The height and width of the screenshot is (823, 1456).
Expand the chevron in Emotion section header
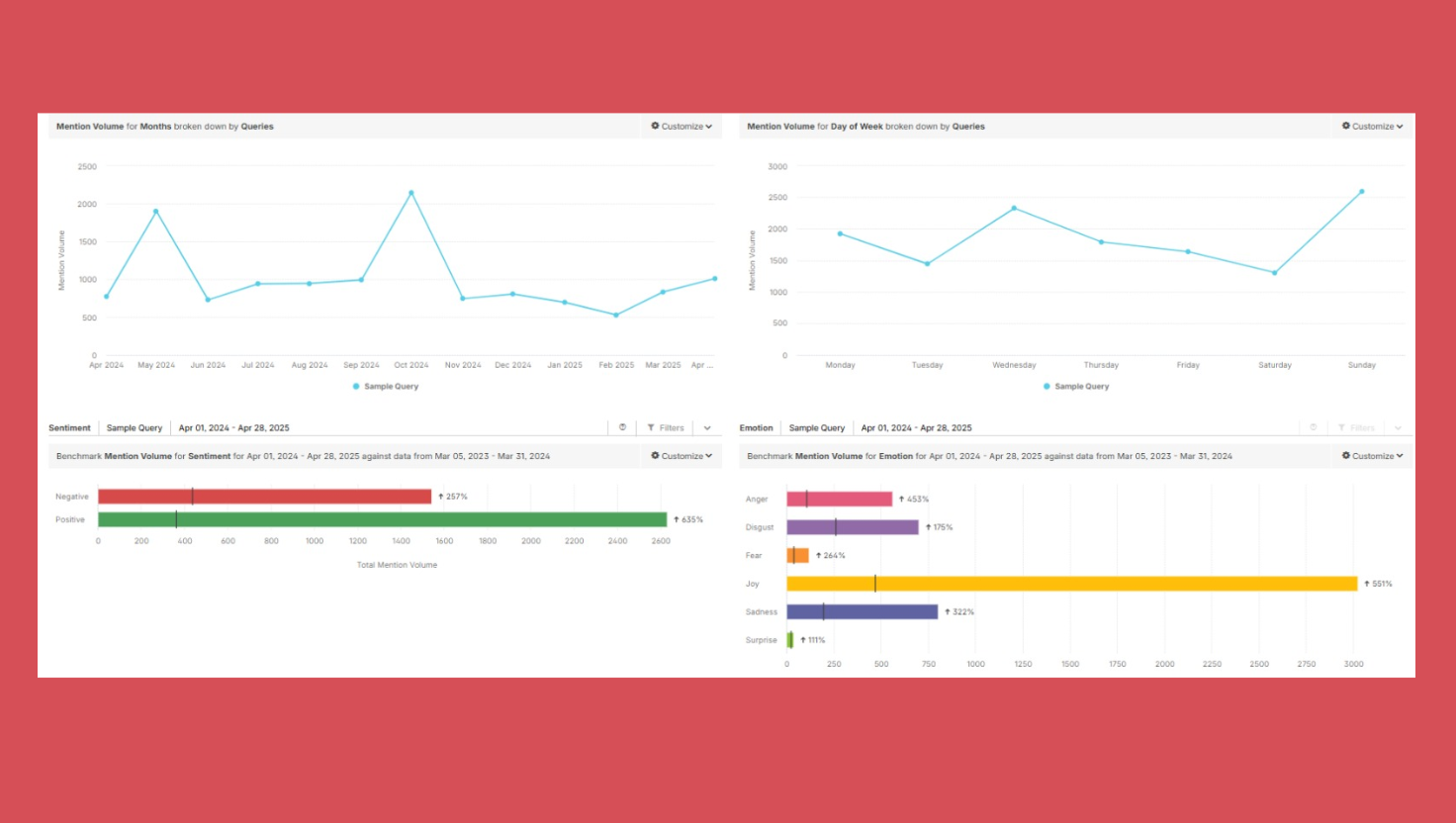1398,427
